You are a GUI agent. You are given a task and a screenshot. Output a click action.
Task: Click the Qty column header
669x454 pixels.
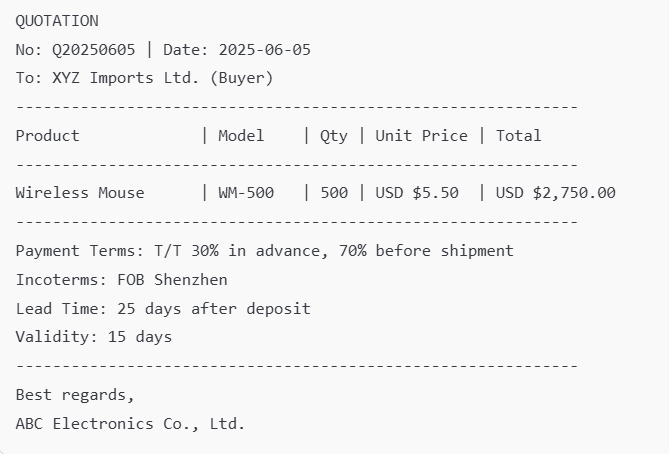pyautogui.click(x=334, y=137)
